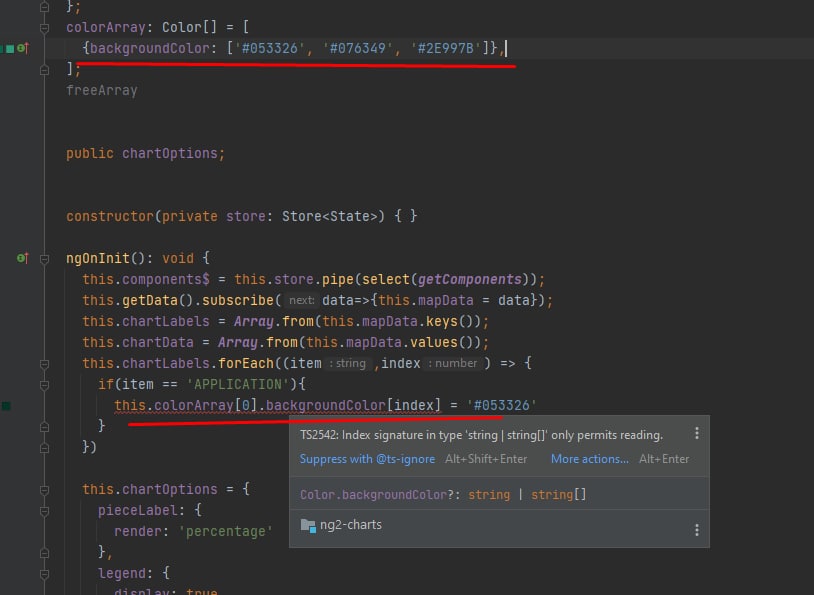The height and width of the screenshot is (595, 814).
Task: Click 'keys' method in chartLabels line
Action: [441, 321]
